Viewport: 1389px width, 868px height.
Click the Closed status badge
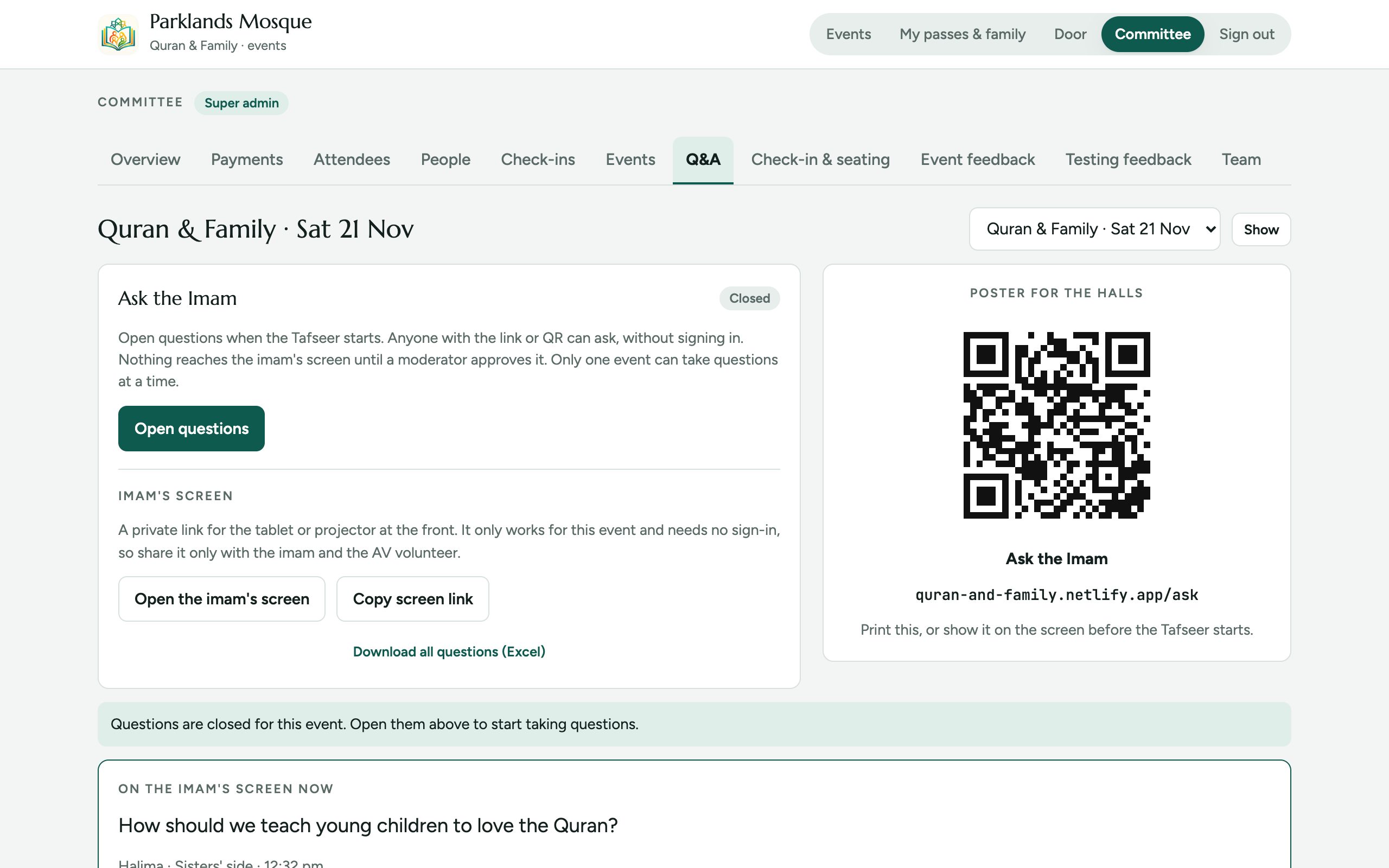tap(749, 298)
